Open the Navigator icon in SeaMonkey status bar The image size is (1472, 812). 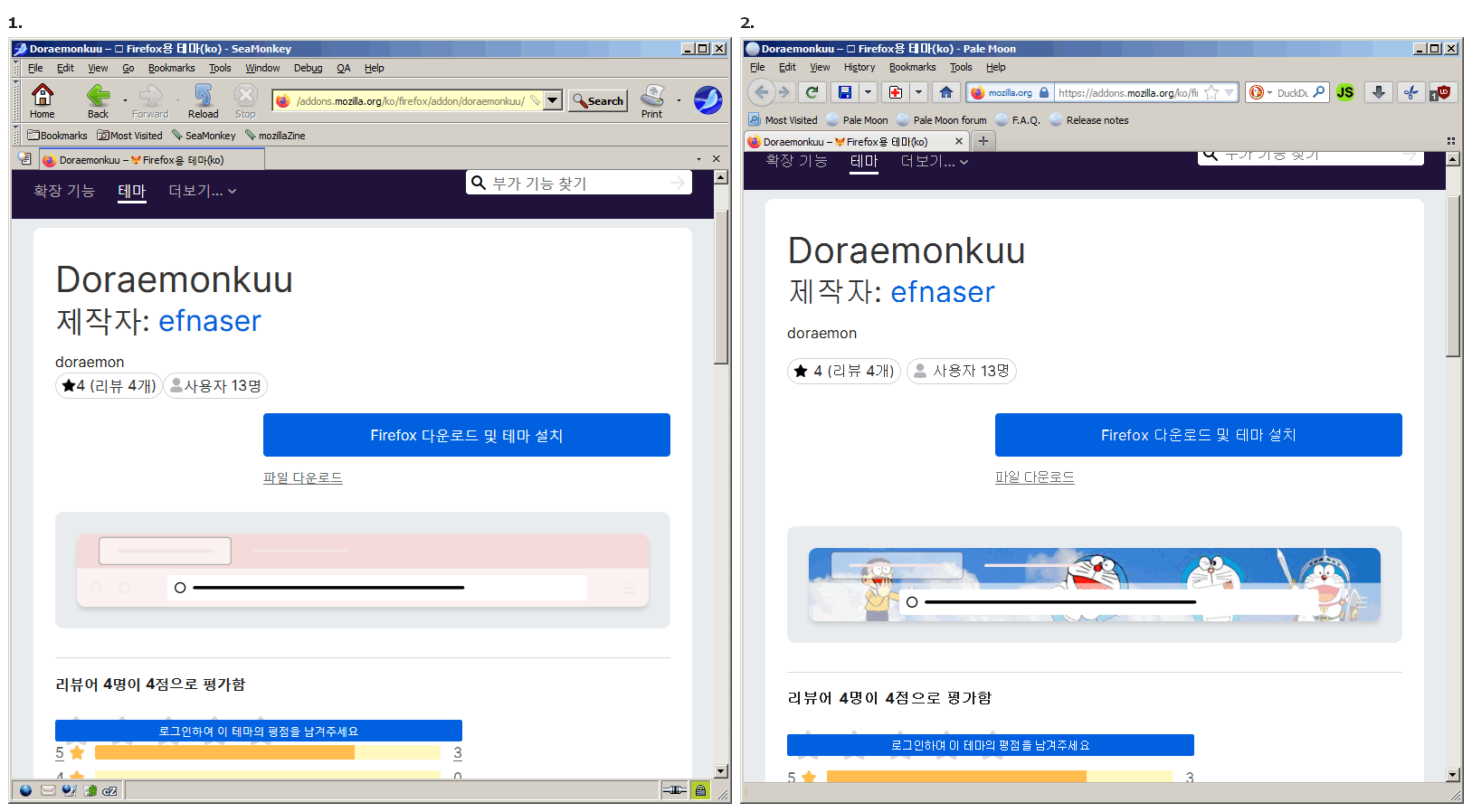tap(25, 790)
